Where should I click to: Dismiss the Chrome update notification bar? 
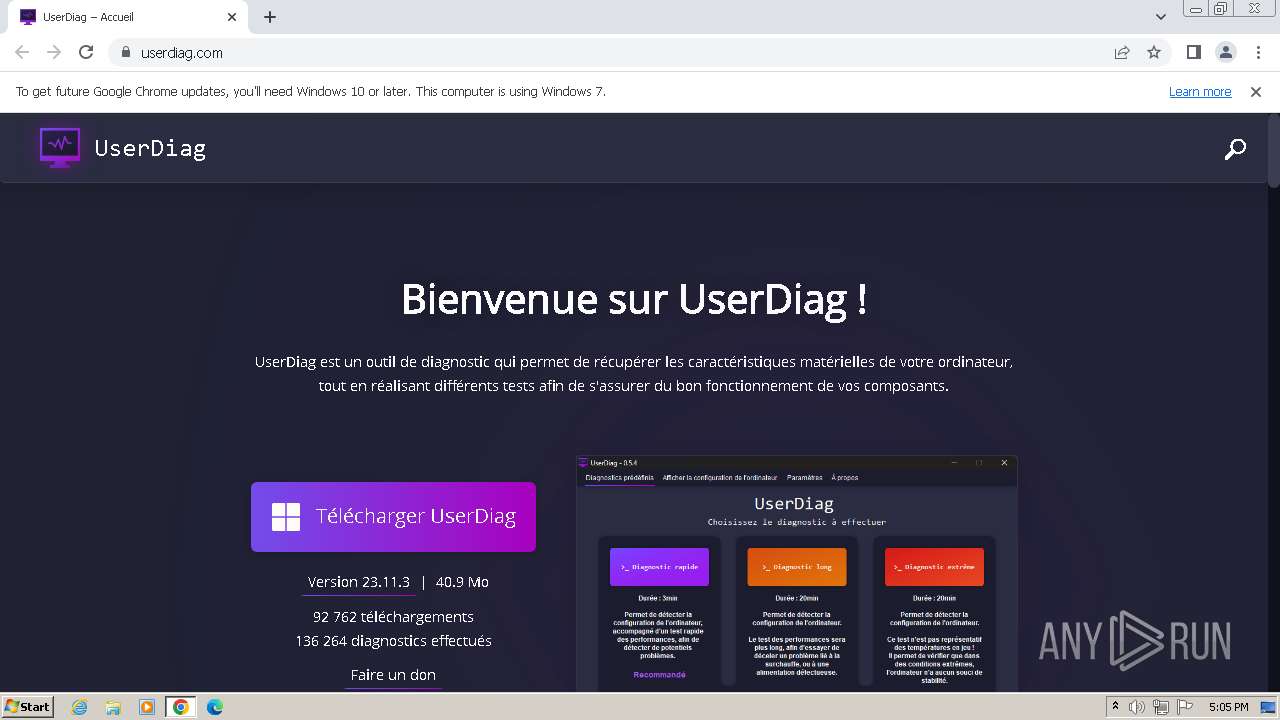click(1256, 91)
